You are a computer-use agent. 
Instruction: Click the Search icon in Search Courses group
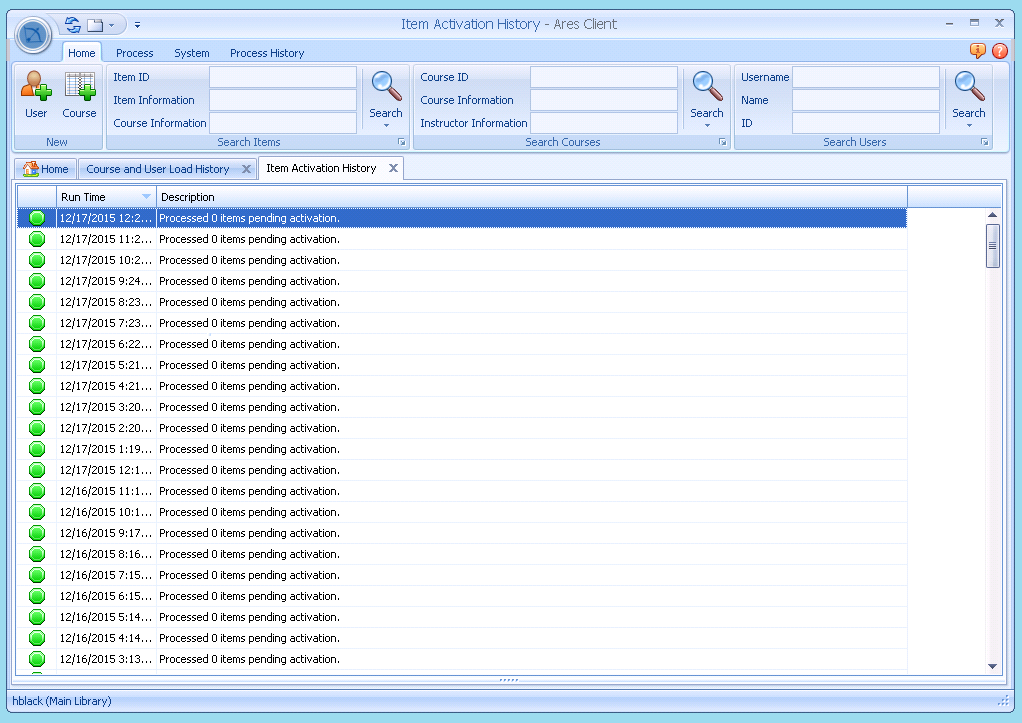coord(707,86)
